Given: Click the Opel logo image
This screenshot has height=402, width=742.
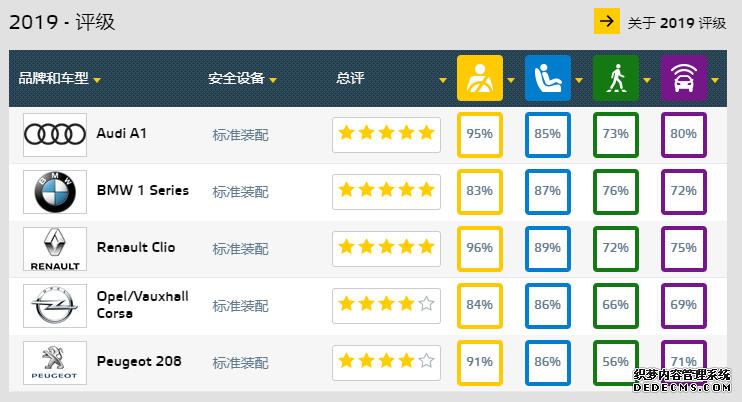Looking at the screenshot, I should pos(55,306).
